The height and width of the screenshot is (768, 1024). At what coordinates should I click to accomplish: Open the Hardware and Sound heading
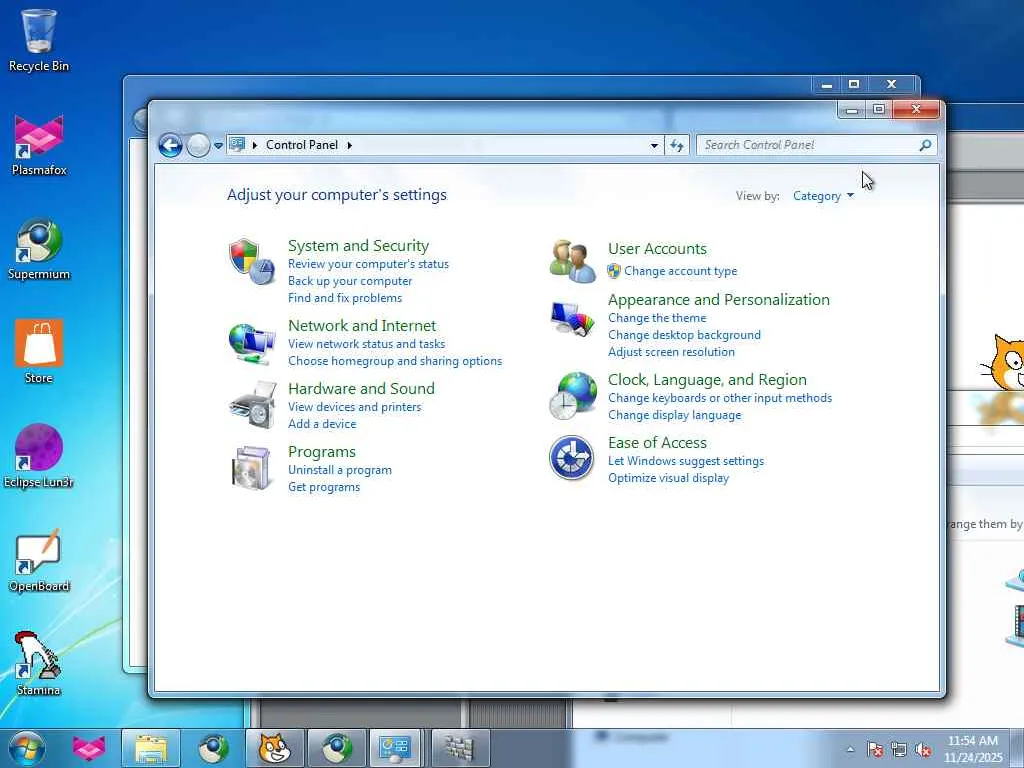[x=361, y=389]
